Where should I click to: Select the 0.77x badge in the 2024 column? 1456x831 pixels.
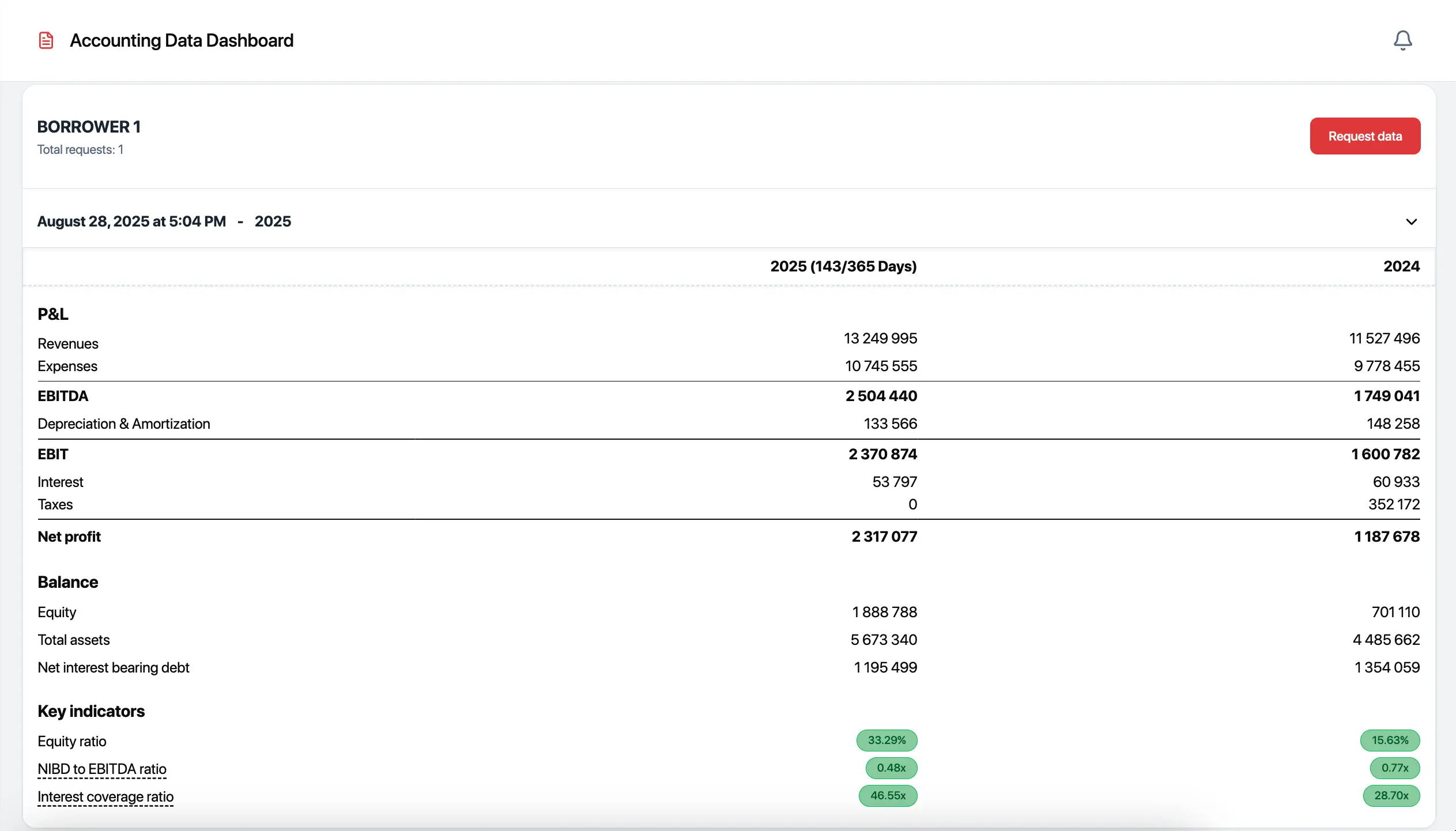(1395, 768)
